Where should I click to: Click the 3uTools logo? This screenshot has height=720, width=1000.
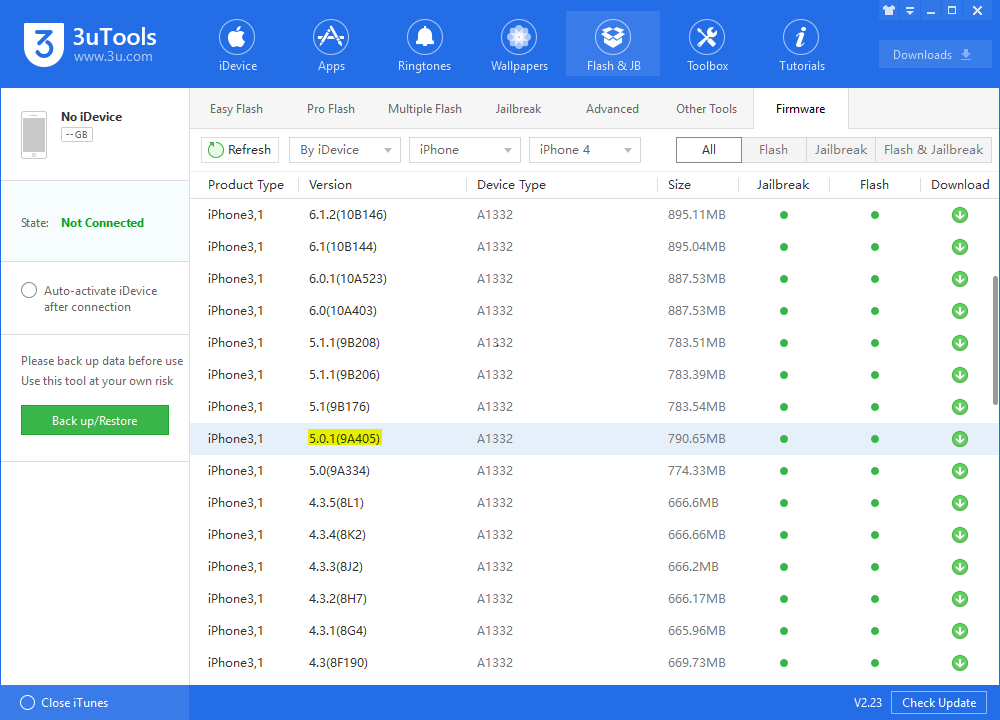(90, 44)
